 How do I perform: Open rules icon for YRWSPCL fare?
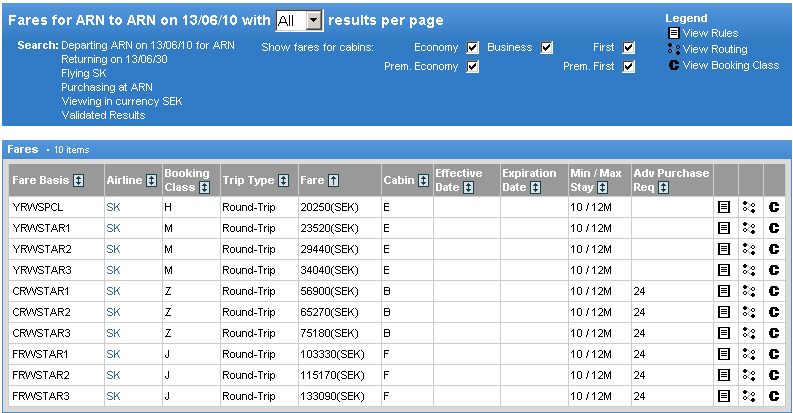click(724, 208)
